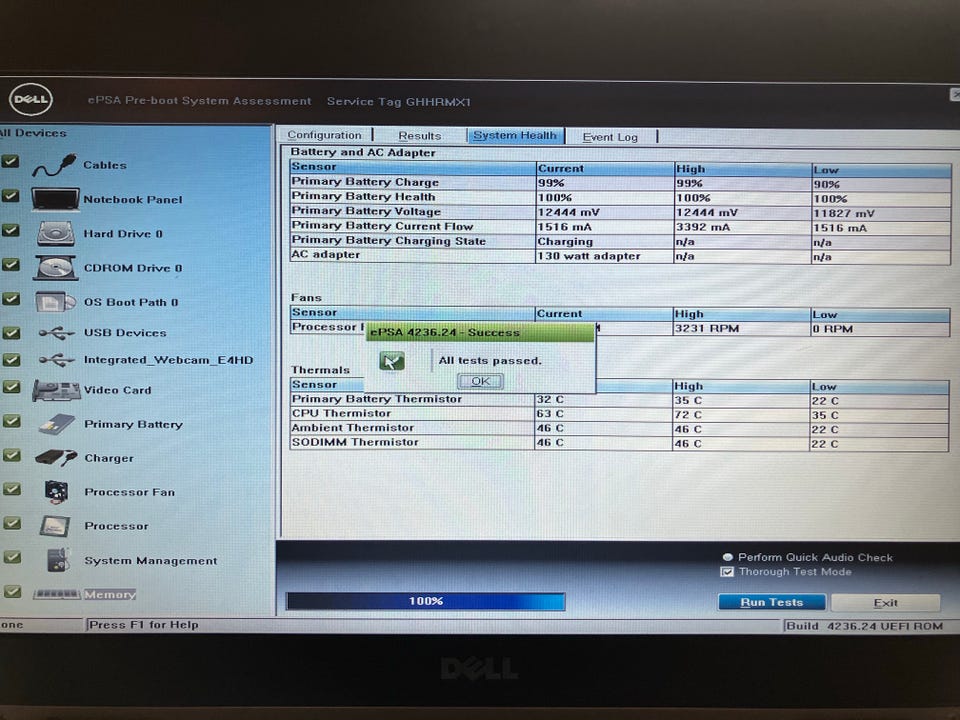The height and width of the screenshot is (720, 960).
Task: Select the CDROM Drive 0 icon
Action: (56, 268)
